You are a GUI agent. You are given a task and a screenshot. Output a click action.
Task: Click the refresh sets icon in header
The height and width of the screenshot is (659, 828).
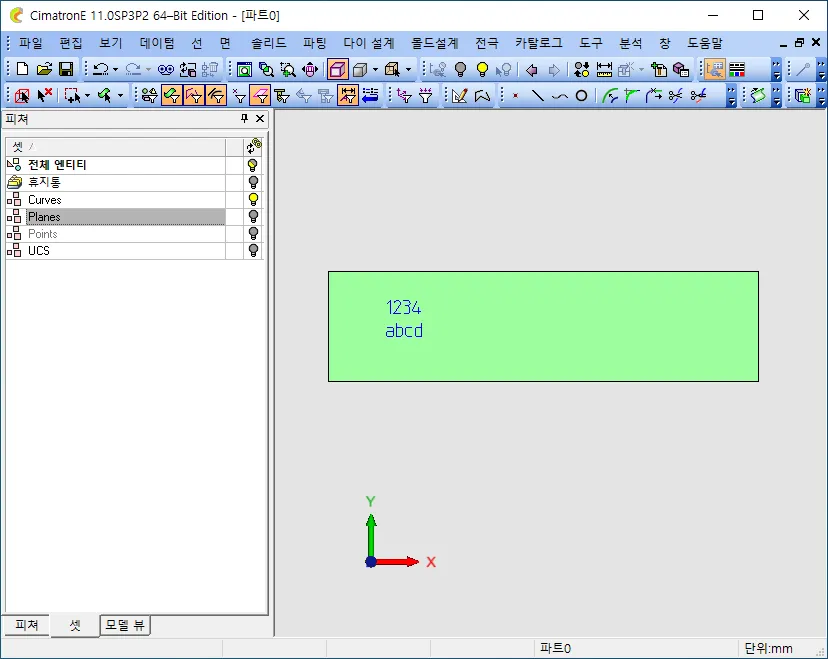click(x=254, y=146)
